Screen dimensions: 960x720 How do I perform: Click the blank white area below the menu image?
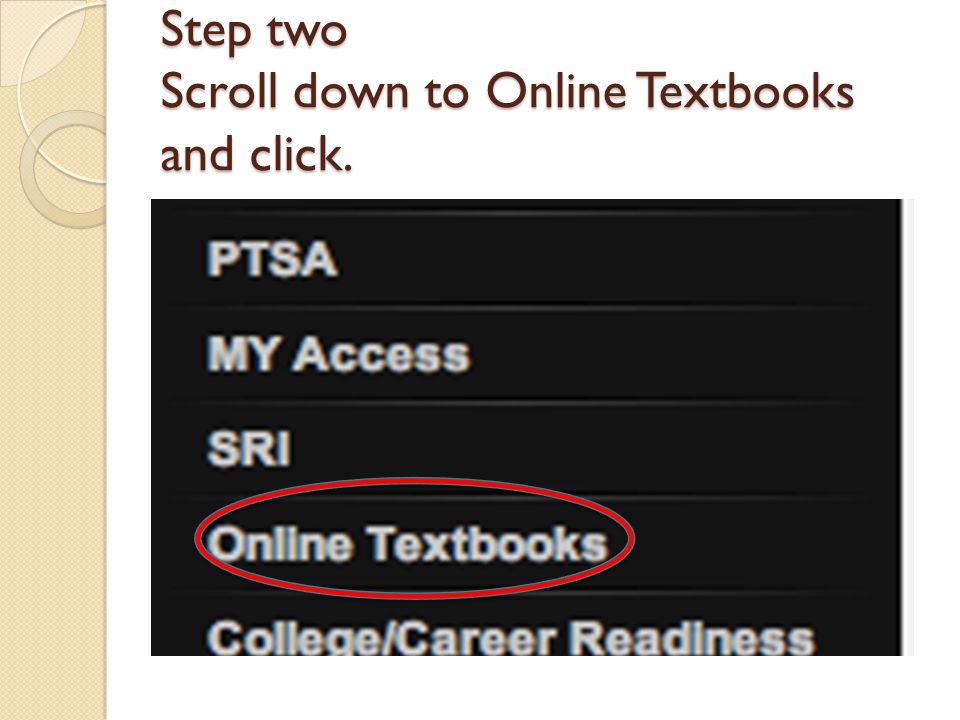(527, 688)
